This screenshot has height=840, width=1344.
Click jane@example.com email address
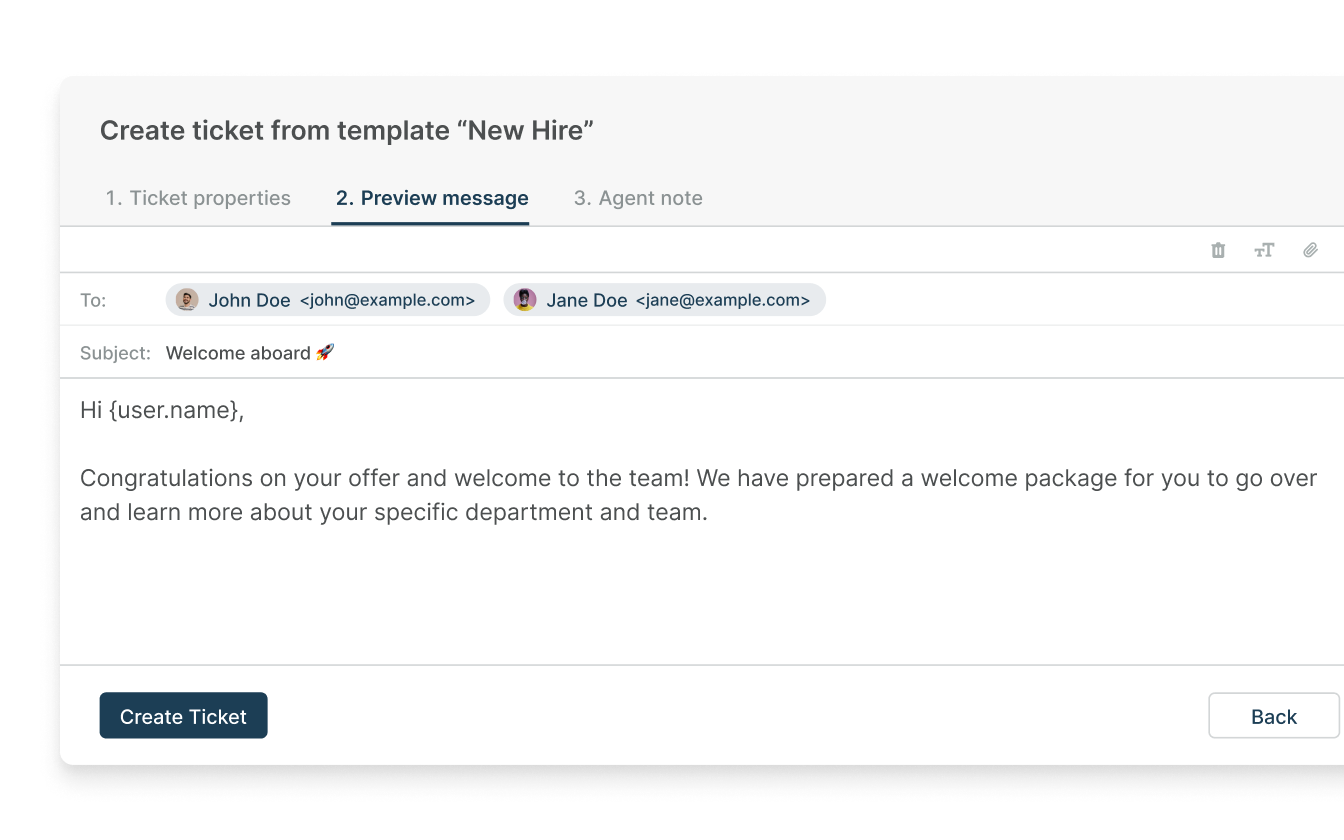click(723, 300)
